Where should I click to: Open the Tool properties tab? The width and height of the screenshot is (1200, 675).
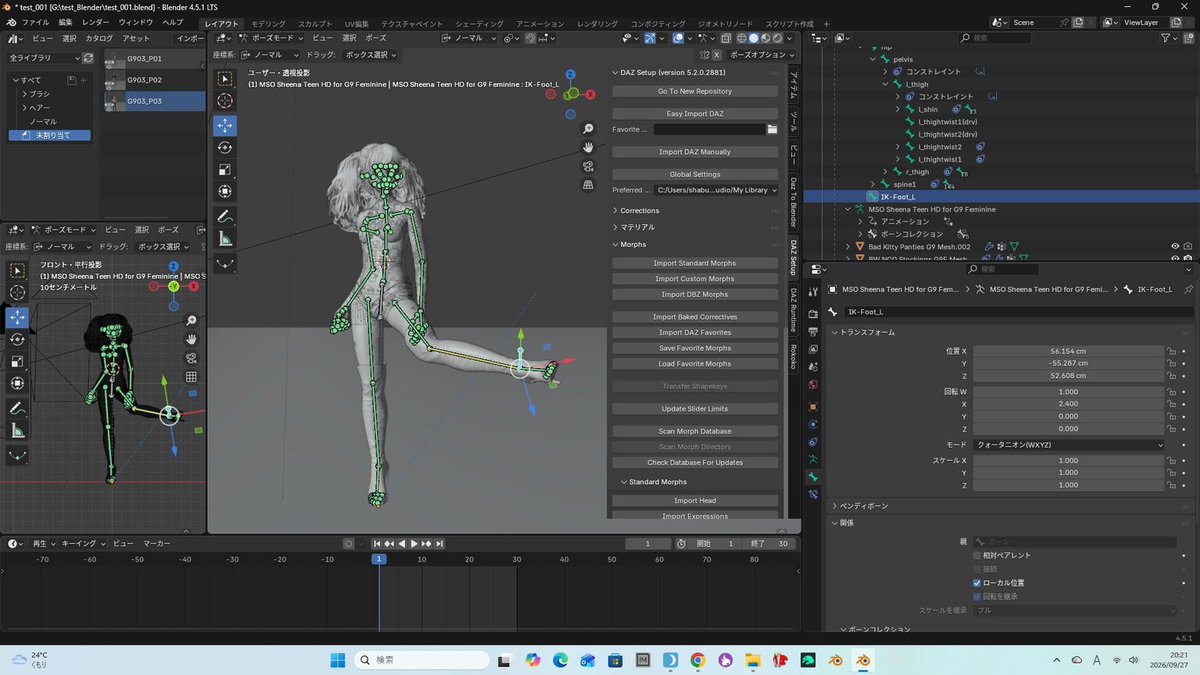(813, 290)
